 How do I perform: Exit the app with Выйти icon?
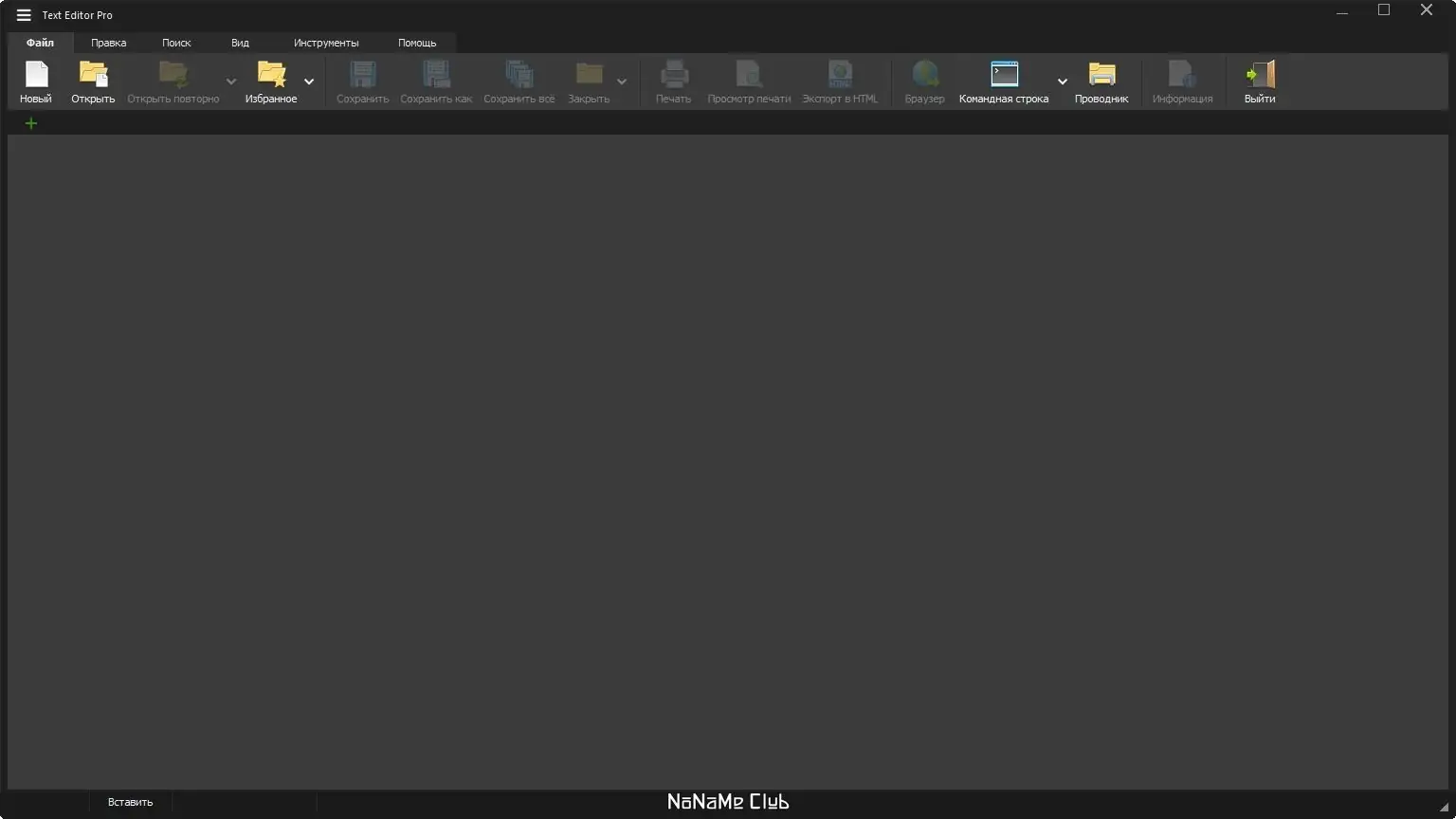[1260, 74]
